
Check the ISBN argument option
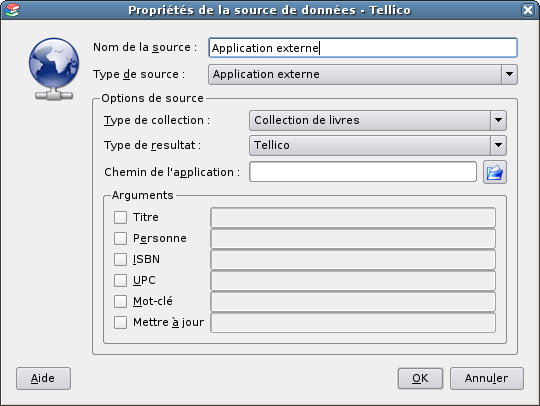[x=121, y=259]
